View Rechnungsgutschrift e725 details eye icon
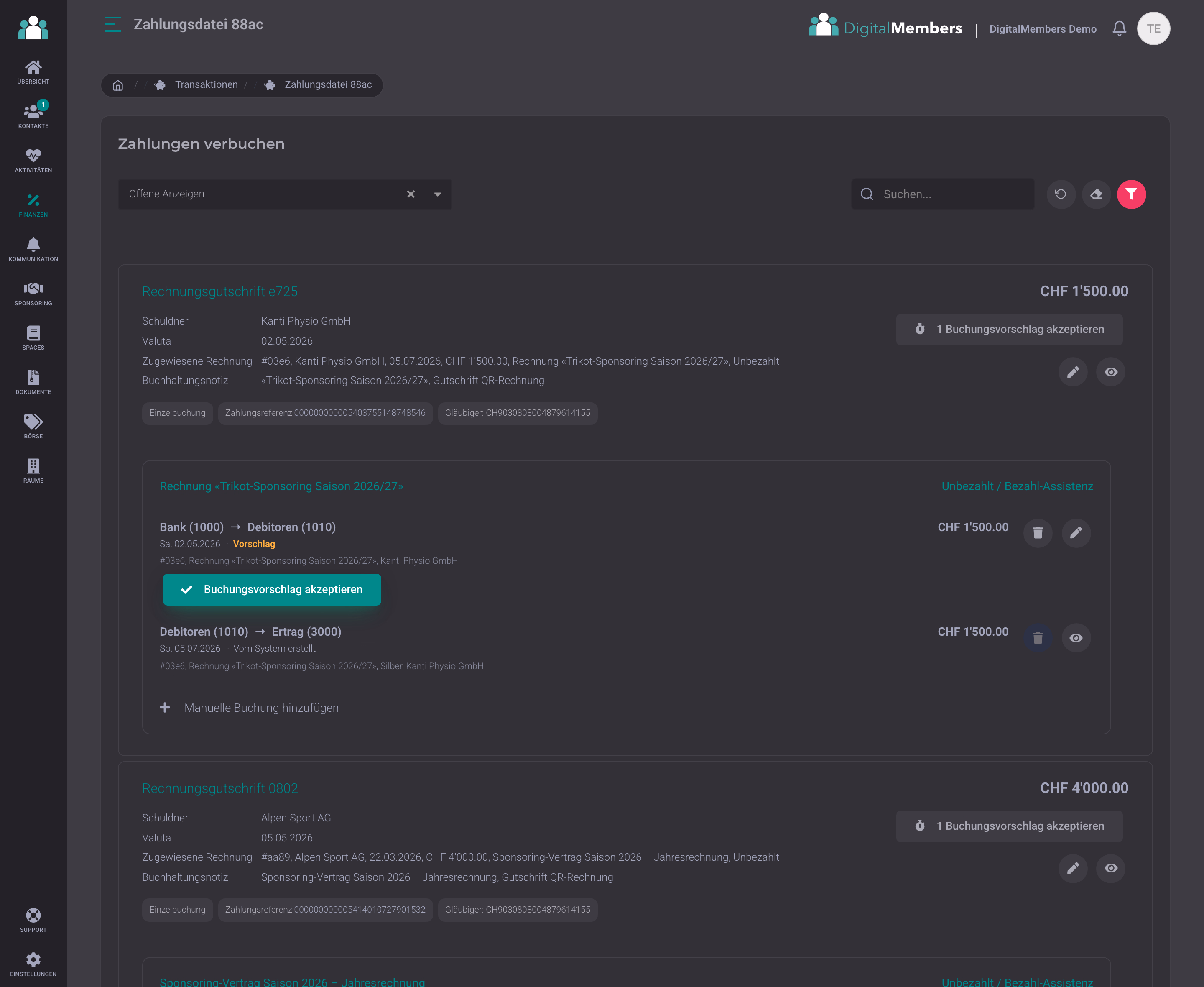 tap(1111, 372)
